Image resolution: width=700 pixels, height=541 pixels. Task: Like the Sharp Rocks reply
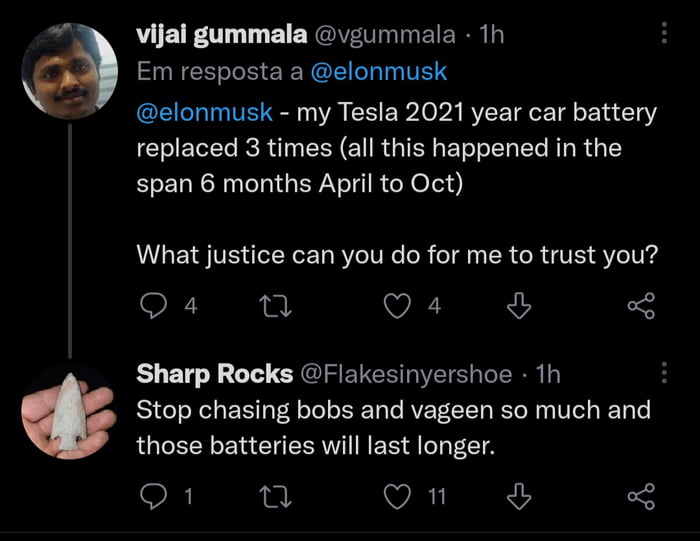click(x=399, y=495)
